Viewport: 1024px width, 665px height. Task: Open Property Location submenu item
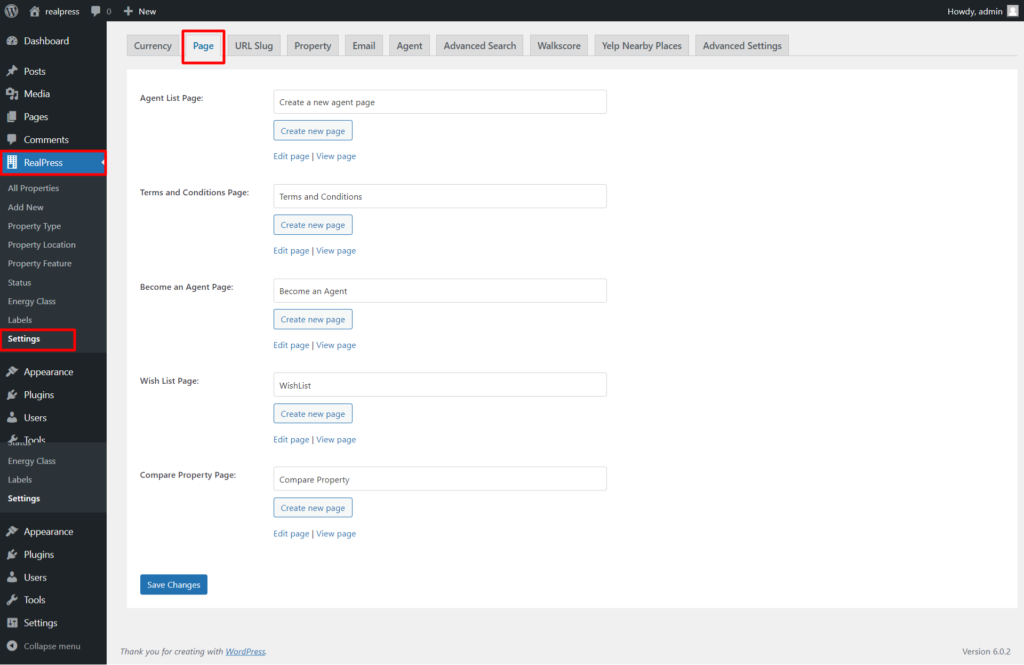tap(42, 245)
